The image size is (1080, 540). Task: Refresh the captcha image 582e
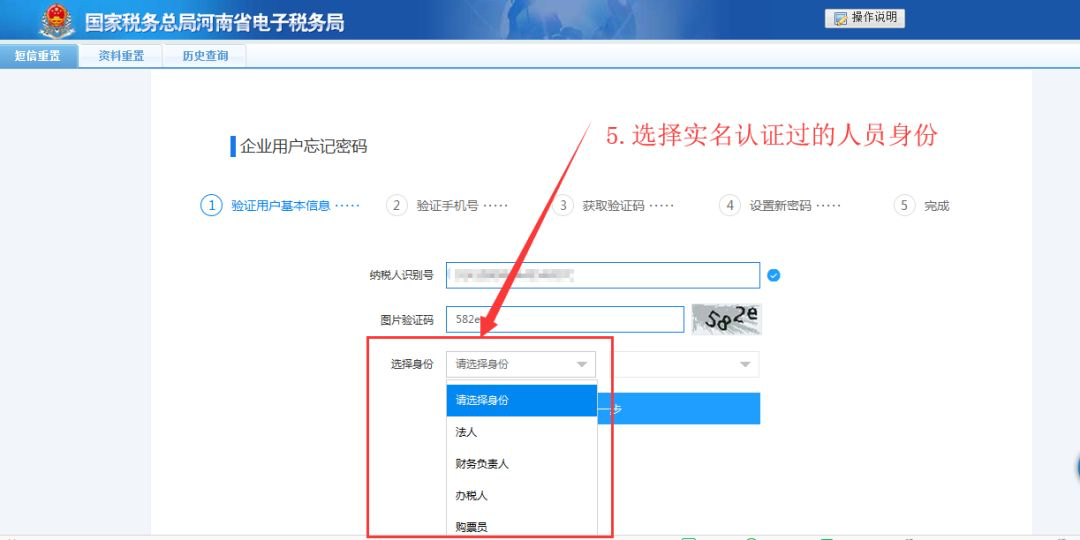coord(726,319)
